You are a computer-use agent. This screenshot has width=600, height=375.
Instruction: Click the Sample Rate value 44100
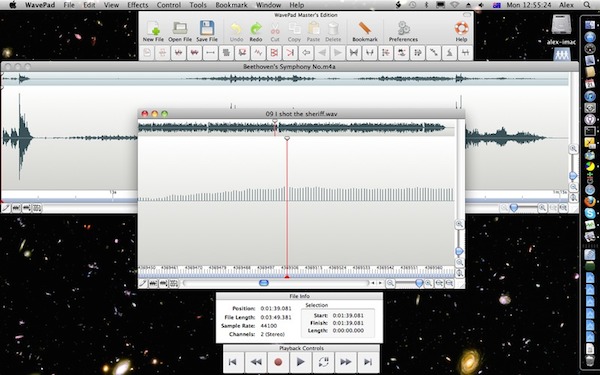pyautogui.click(x=269, y=326)
